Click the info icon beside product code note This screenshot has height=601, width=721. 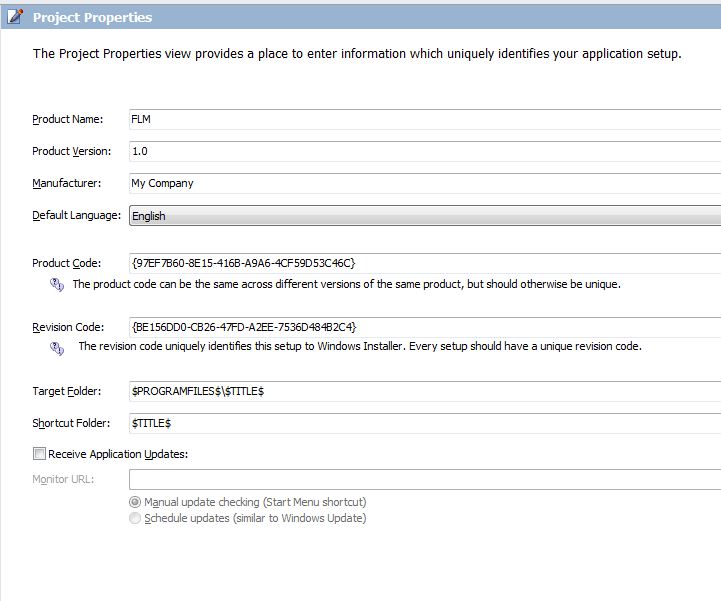click(x=57, y=285)
